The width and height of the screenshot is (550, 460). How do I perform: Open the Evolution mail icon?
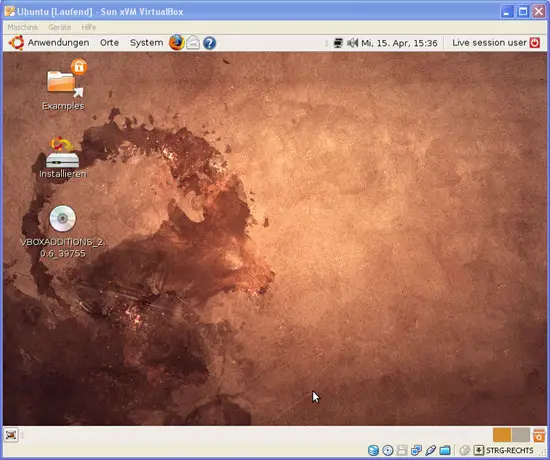[x=193, y=43]
